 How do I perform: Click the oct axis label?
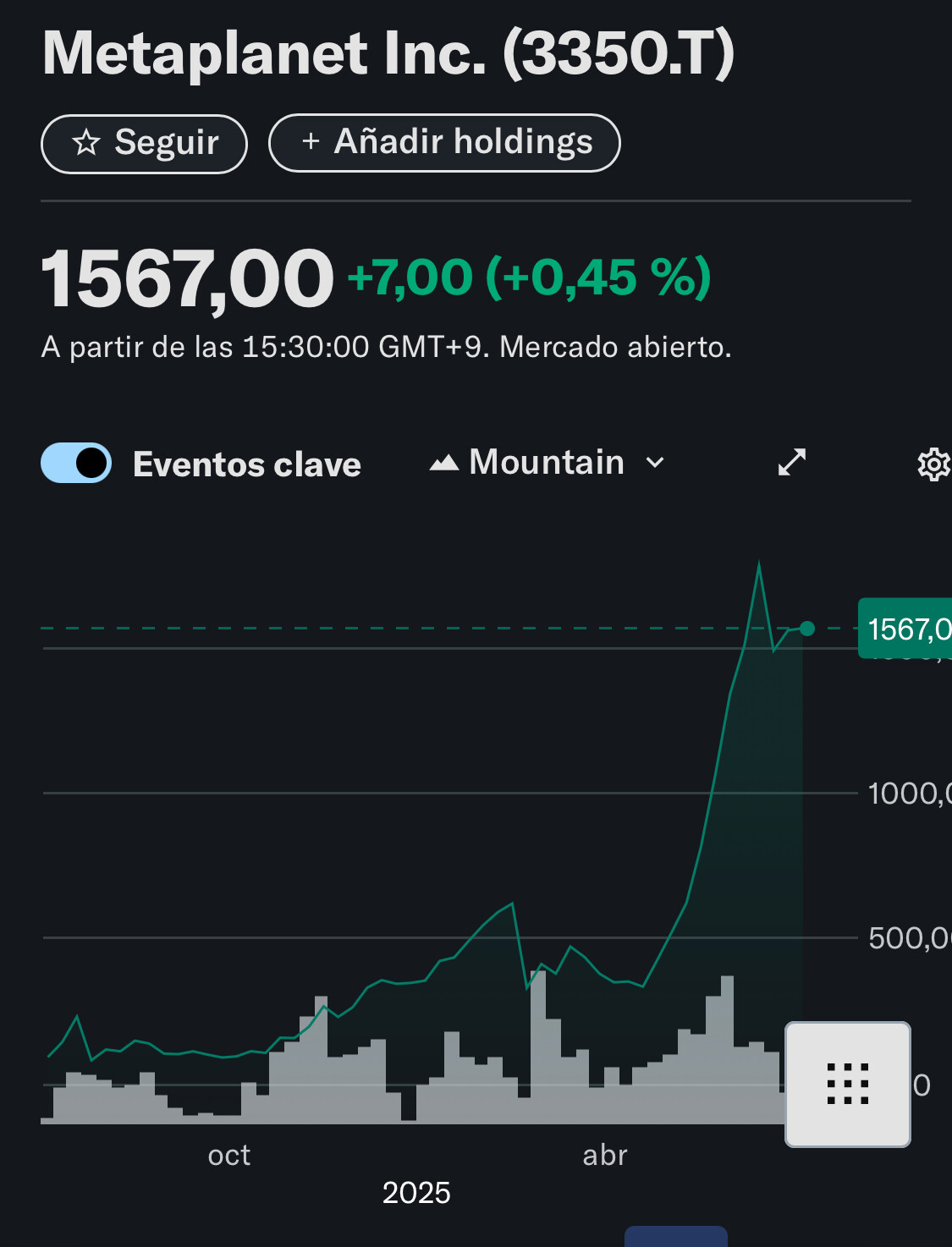(x=229, y=1156)
